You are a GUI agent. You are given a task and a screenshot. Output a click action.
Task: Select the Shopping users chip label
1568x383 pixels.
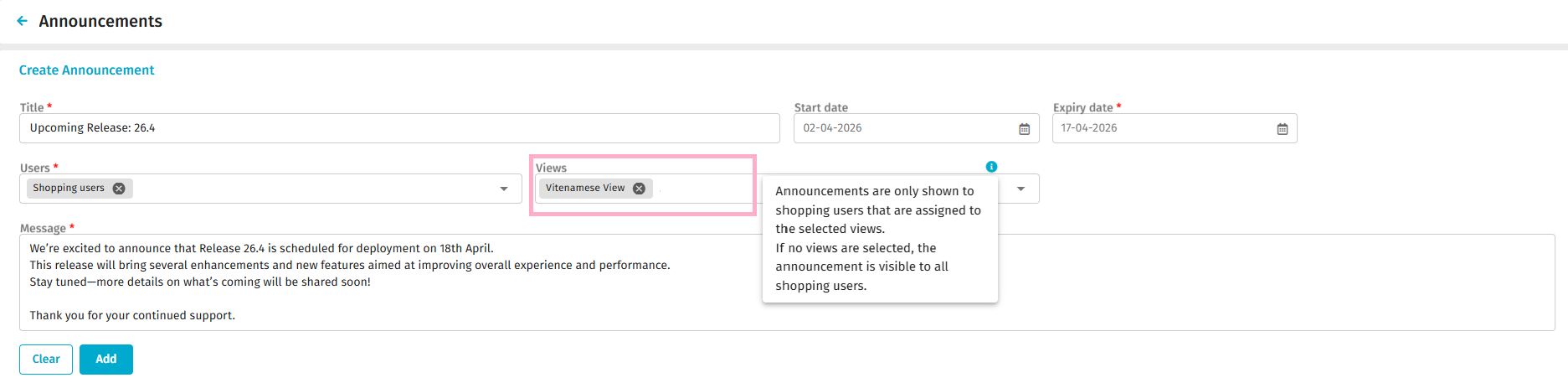[69, 189]
